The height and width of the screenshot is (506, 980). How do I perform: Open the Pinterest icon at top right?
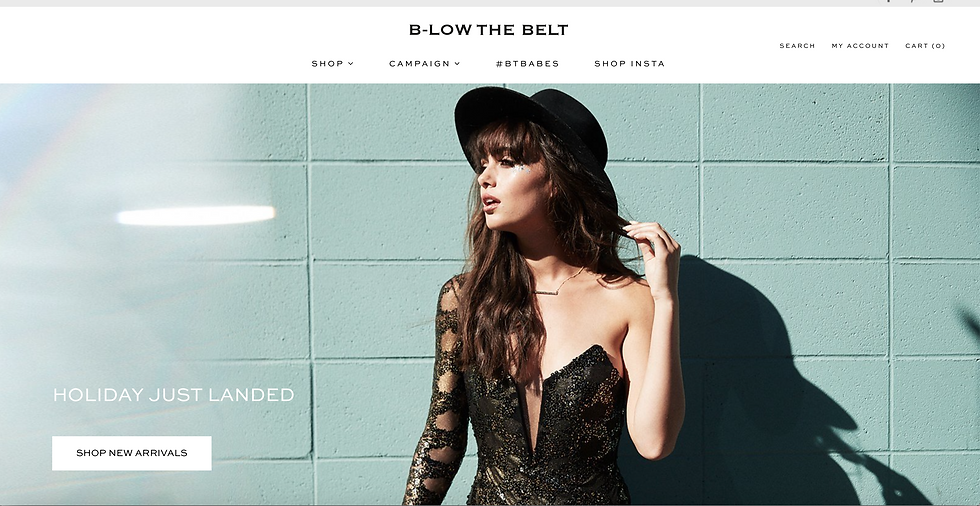pos(913,1)
